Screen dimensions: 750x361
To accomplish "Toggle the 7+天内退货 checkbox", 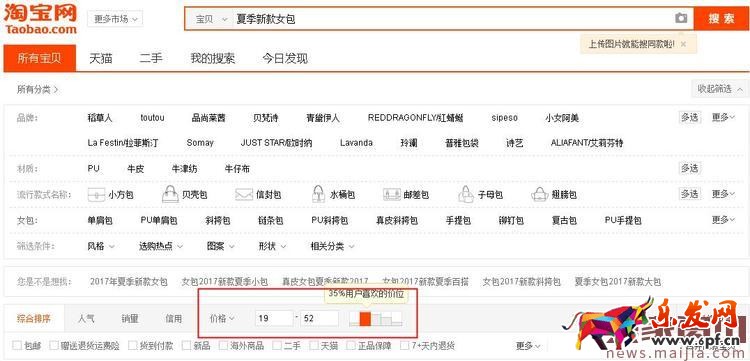I will tap(405, 345).
